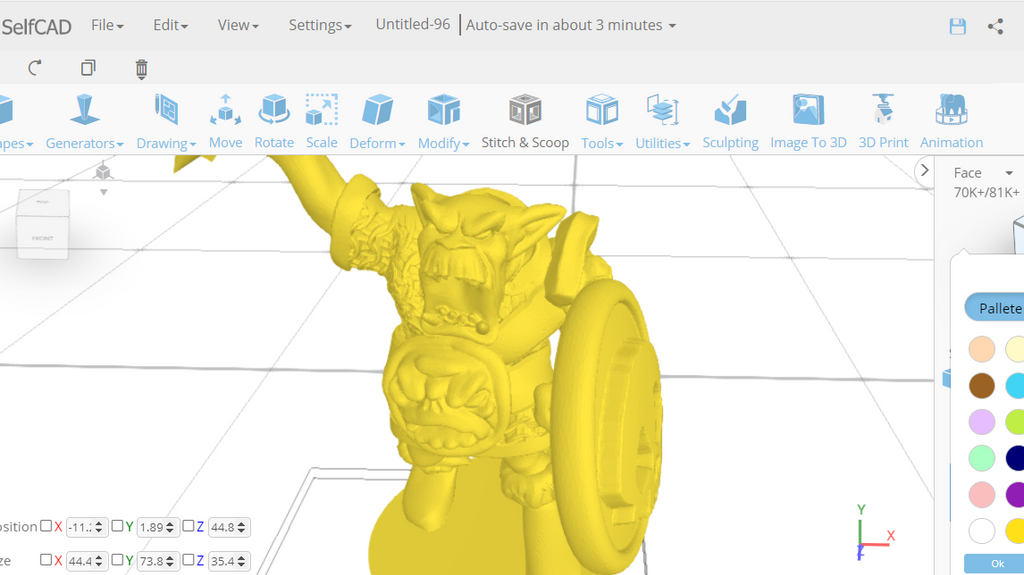Pick the lavender color swatch
The image size is (1024, 575).
pyautogui.click(x=982, y=422)
